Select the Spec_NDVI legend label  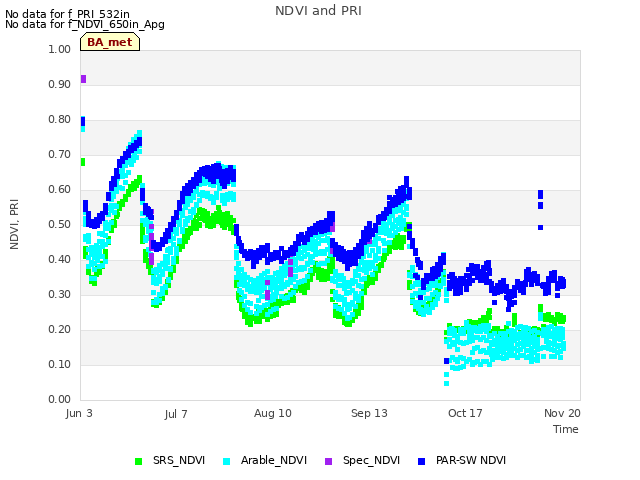click(371, 460)
